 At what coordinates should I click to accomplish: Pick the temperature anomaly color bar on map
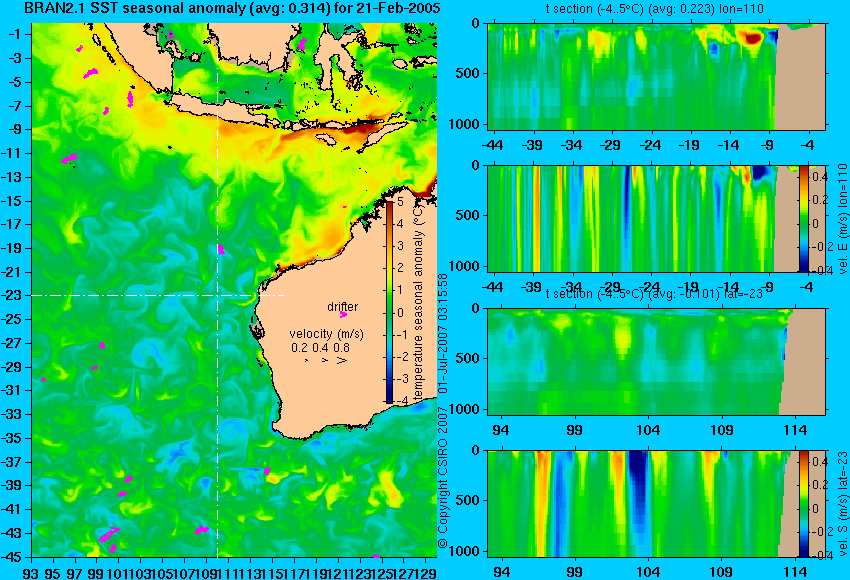click(x=390, y=302)
